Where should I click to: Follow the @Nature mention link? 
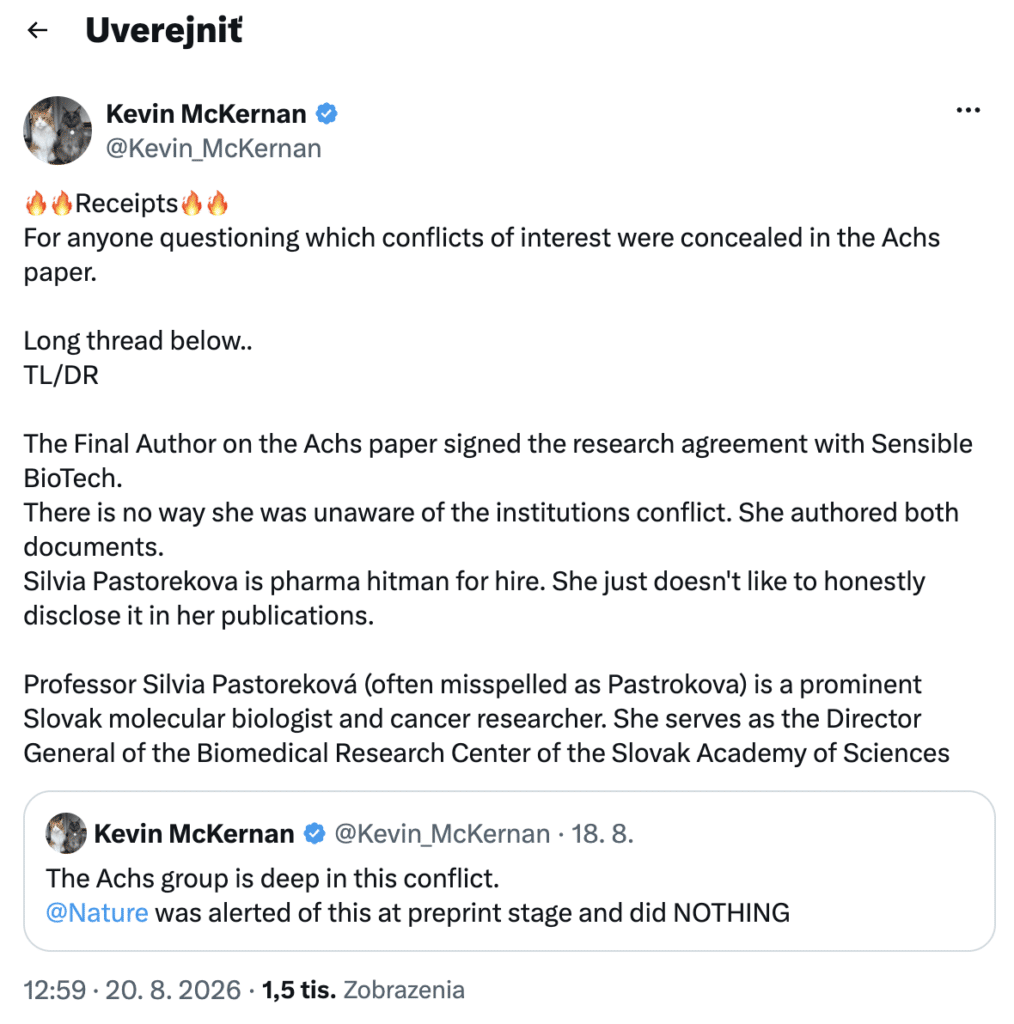tap(97, 912)
